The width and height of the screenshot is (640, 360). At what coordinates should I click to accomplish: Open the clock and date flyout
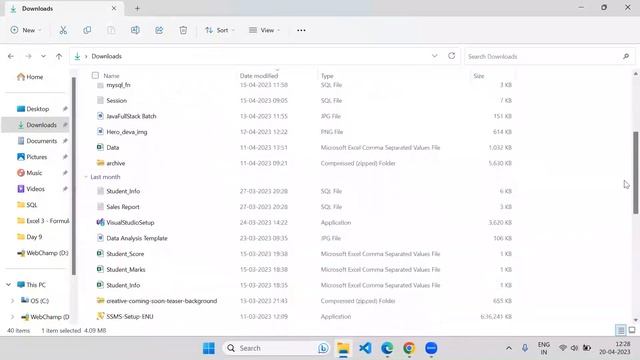[x=615, y=348]
